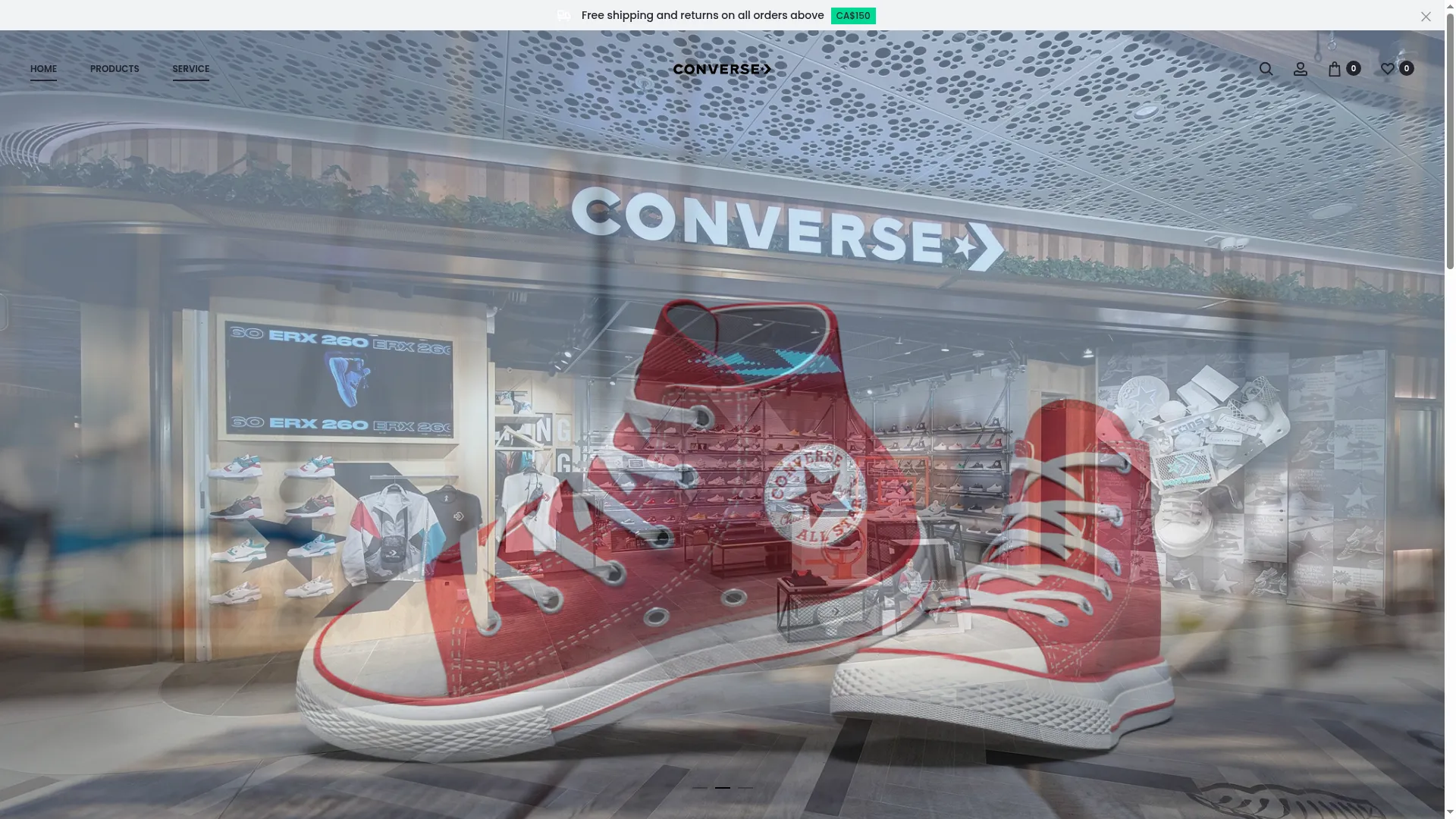Click the Converse logo in header
Viewport: 1456px width, 819px height.
tap(722, 69)
